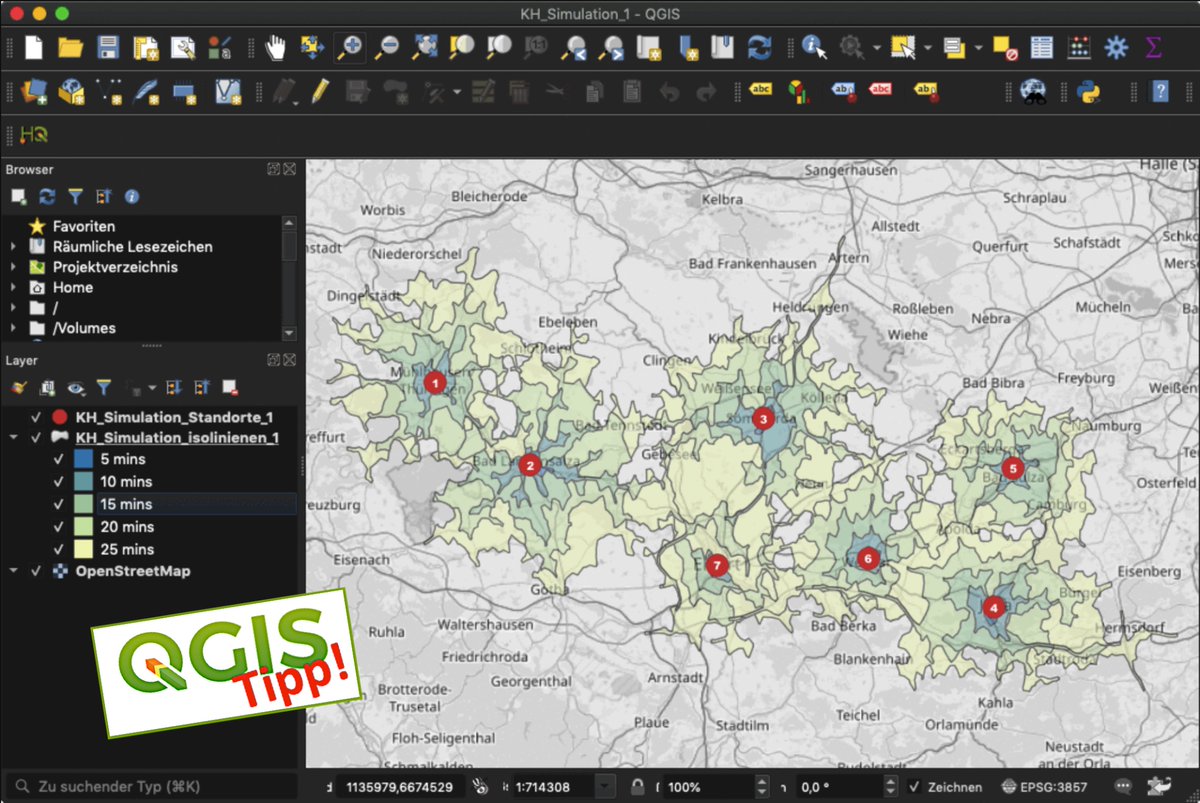This screenshot has height=803, width=1200.
Task: Select the Pan Map hand tool
Action: click(x=276, y=47)
